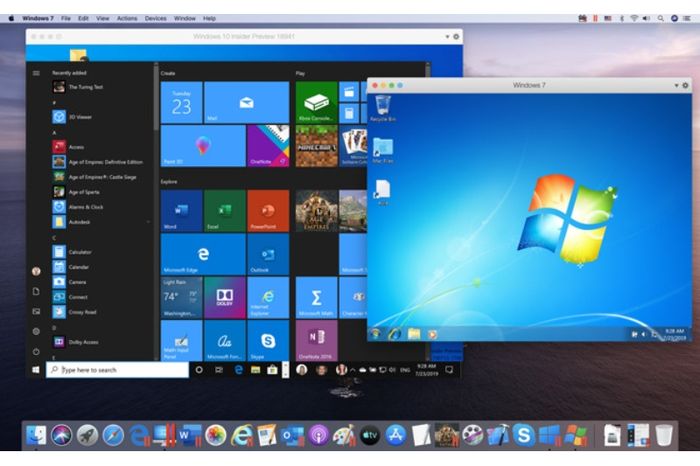Open Media Player in Windows 7 taskbar

click(432, 334)
